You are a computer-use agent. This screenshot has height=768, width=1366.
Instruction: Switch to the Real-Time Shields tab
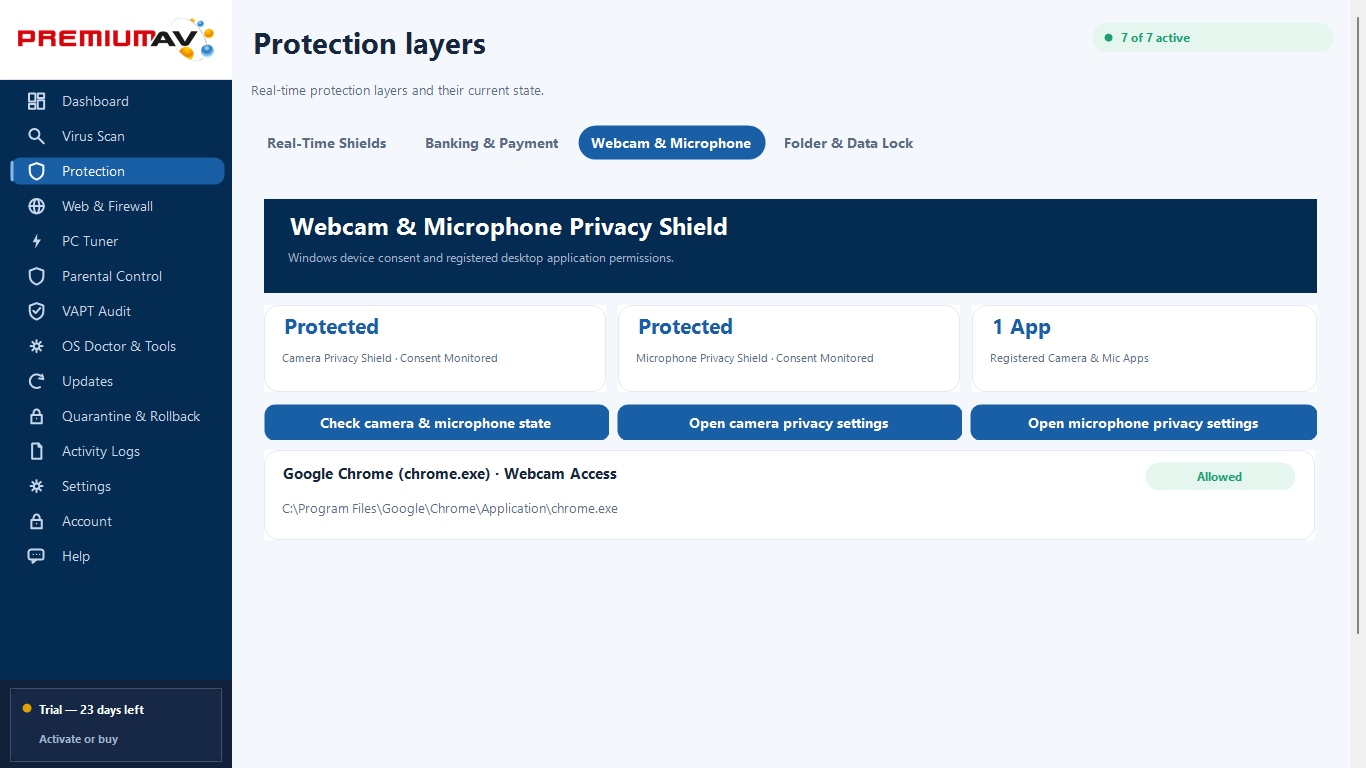click(x=327, y=143)
